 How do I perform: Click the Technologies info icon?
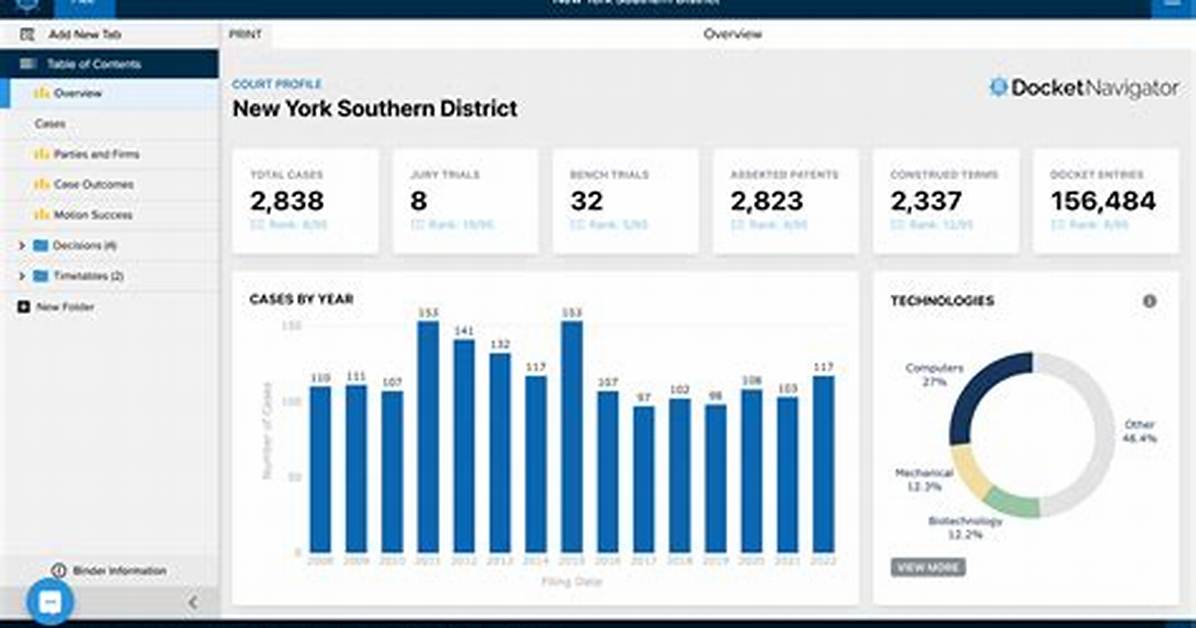pyautogui.click(x=1149, y=301)
